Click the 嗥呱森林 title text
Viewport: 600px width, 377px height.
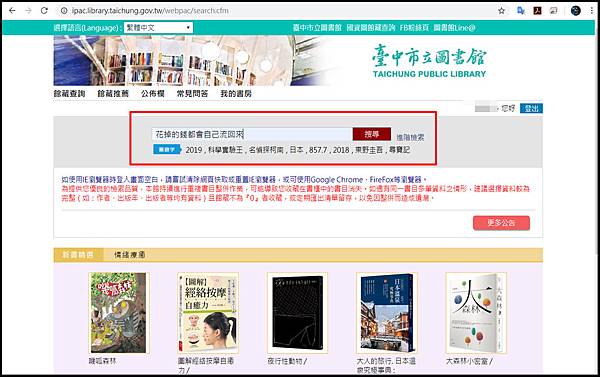(x=102, y=361)
